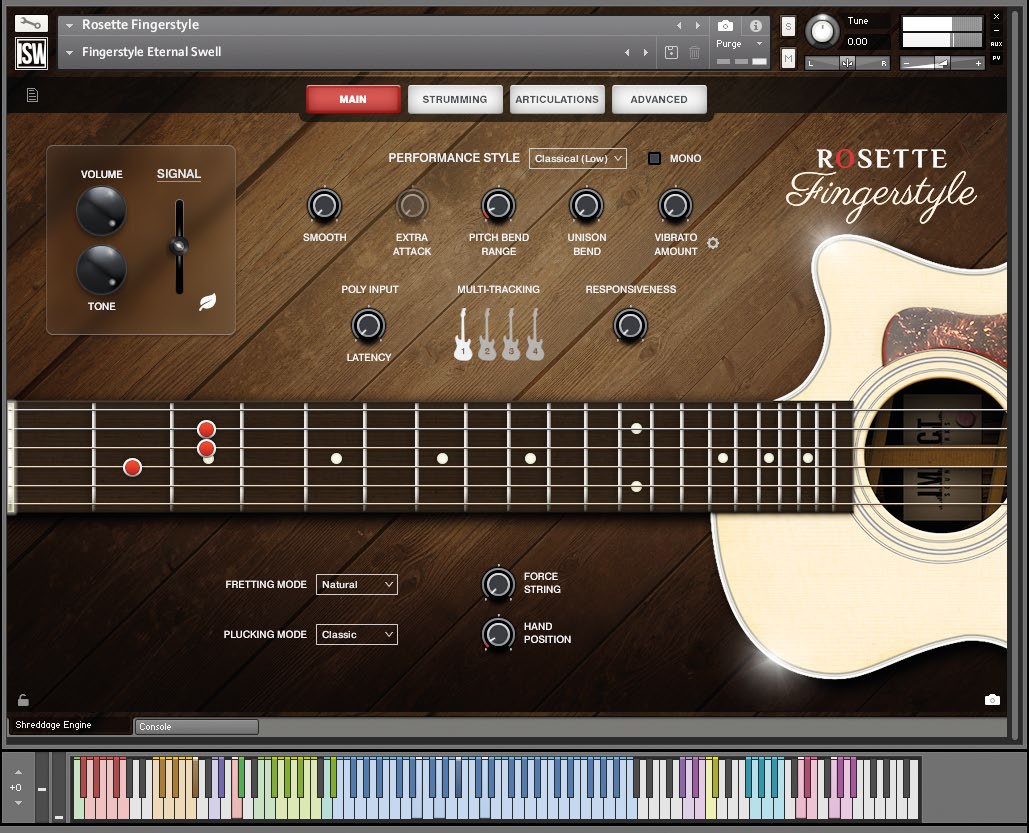The height and width of the screenshot is (833, 1029).
Task: Click the leaf icon in signal panel
Action: (207, 302)
